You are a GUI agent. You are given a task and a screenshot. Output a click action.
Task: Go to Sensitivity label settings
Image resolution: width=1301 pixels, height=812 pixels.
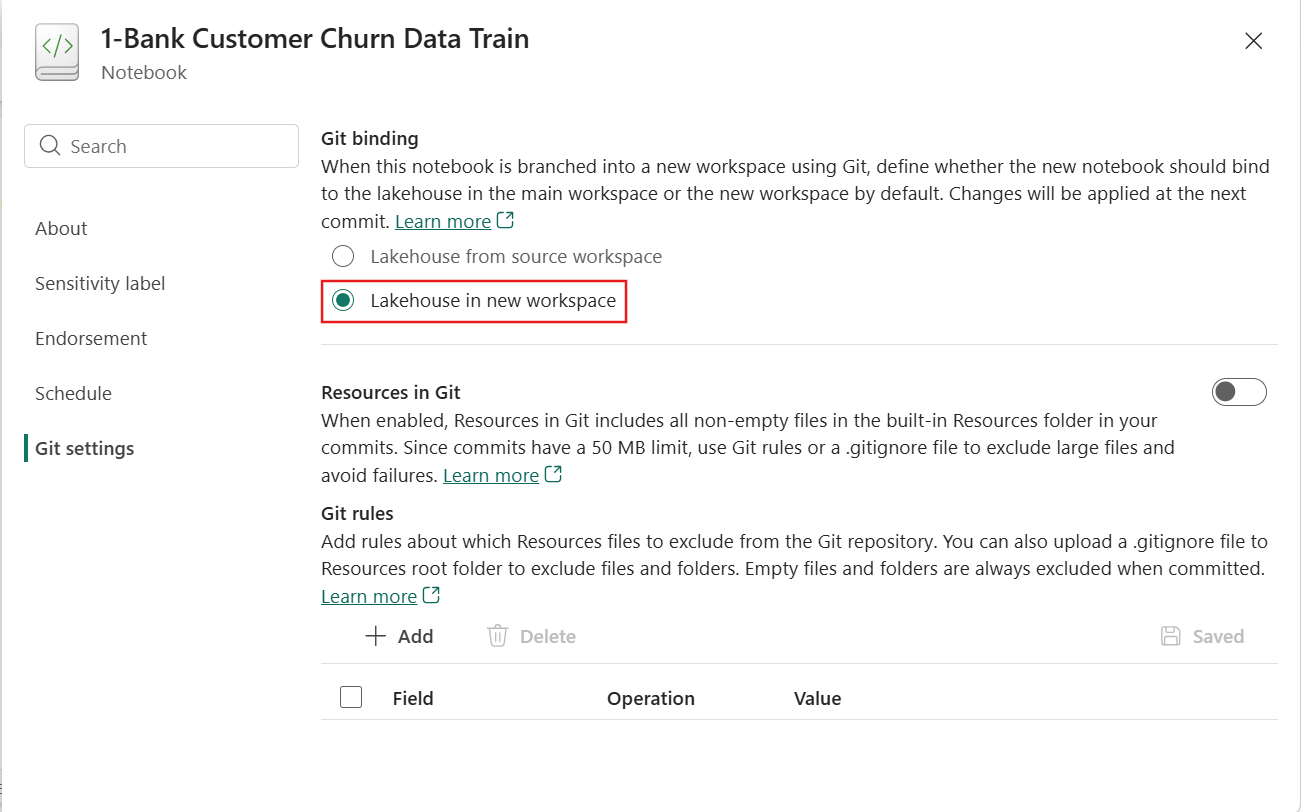click(100, 284)
